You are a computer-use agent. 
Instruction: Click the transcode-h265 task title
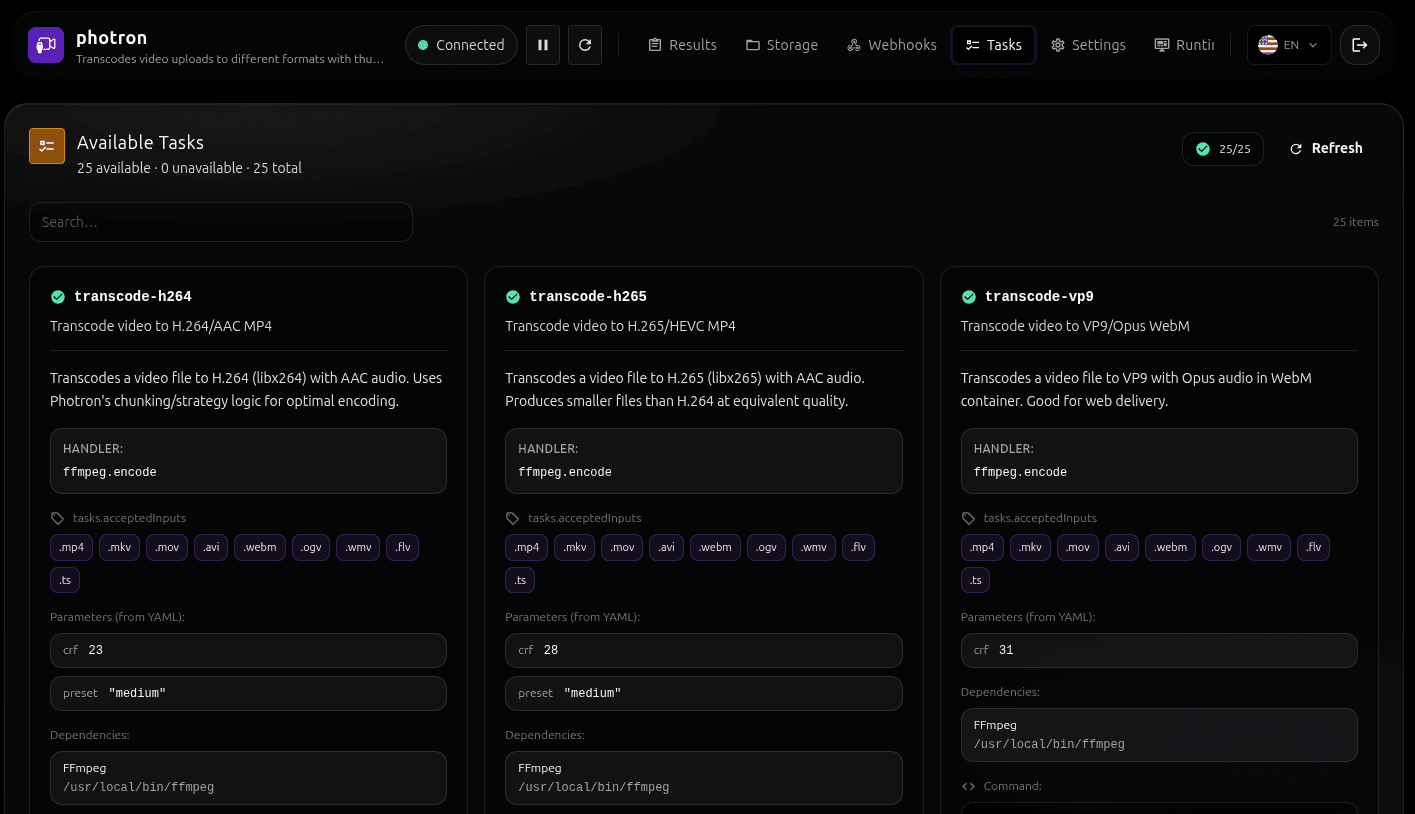point(588,297)
